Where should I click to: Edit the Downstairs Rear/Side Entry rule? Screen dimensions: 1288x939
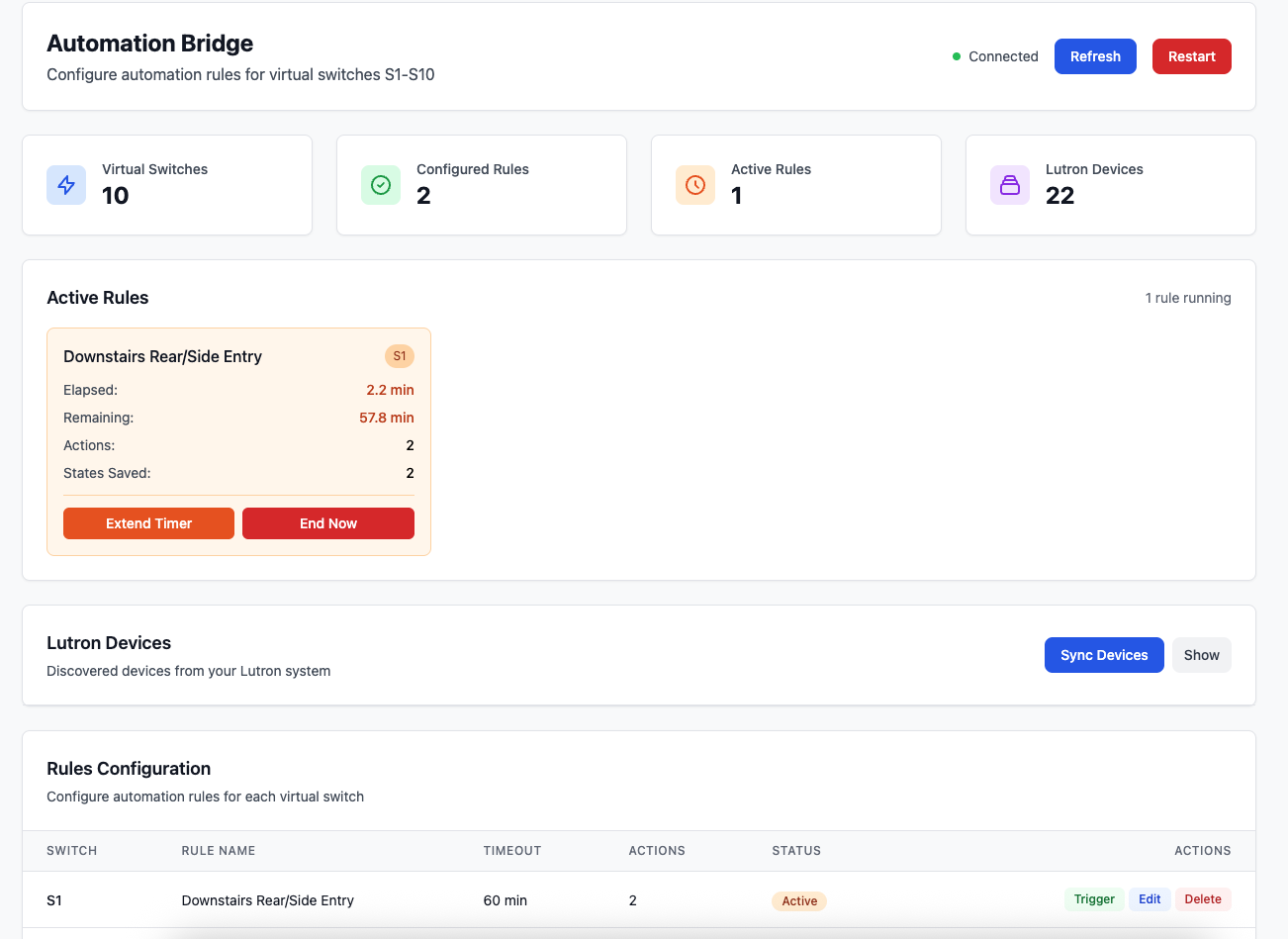1150,899
